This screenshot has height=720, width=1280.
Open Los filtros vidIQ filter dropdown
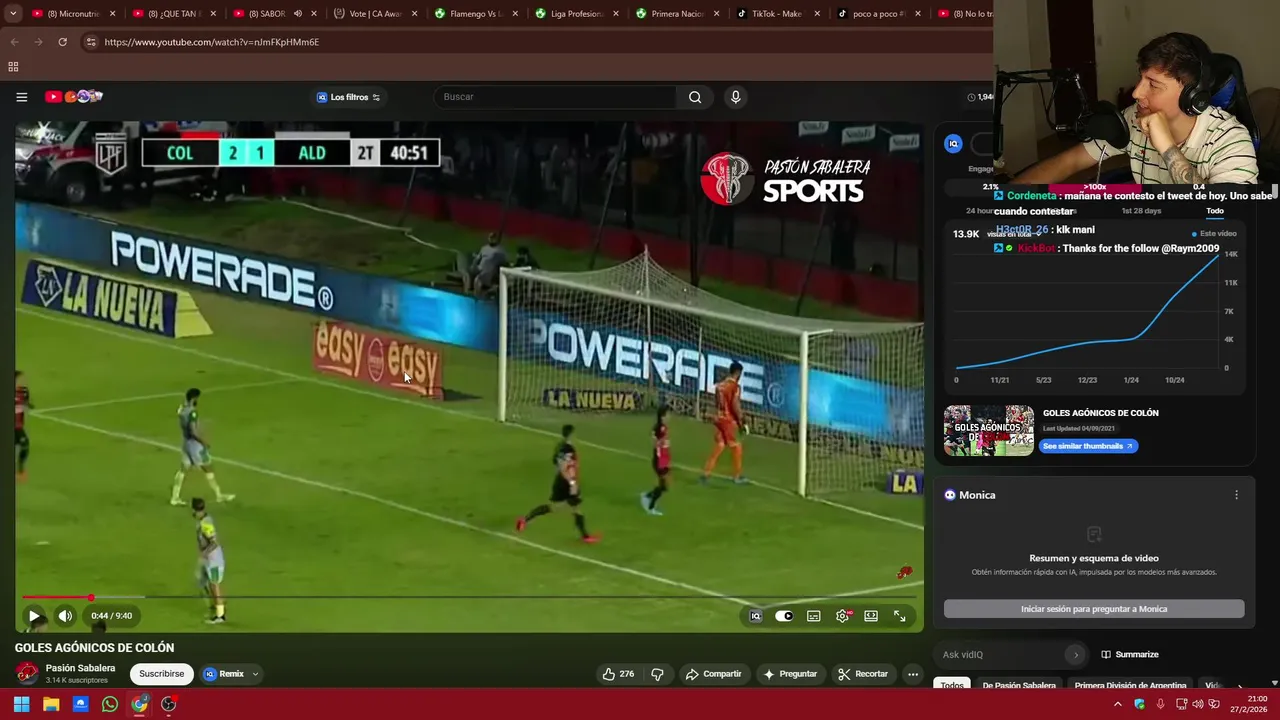click(348, 97)
